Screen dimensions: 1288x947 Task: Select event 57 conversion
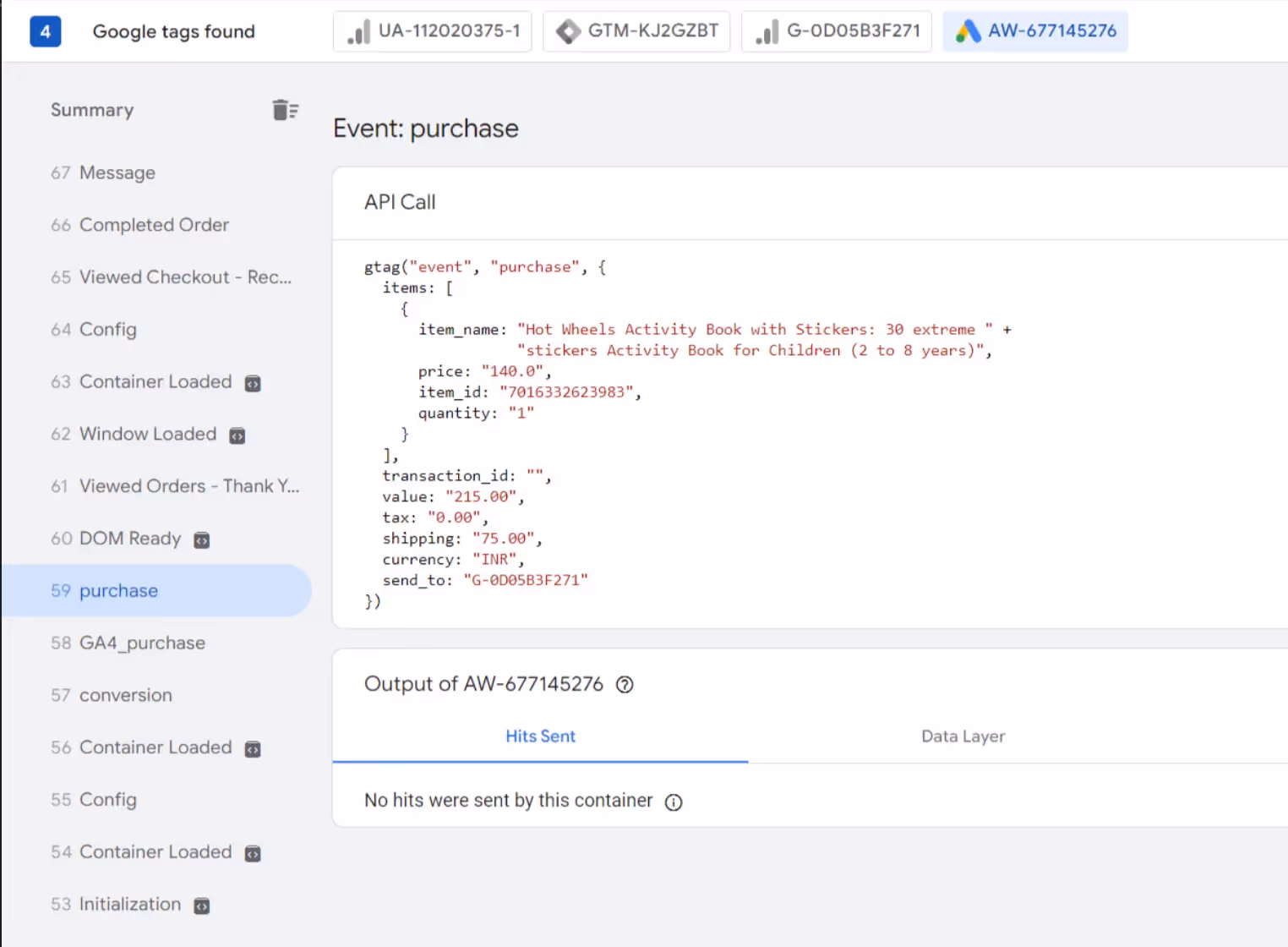point(156,696)
